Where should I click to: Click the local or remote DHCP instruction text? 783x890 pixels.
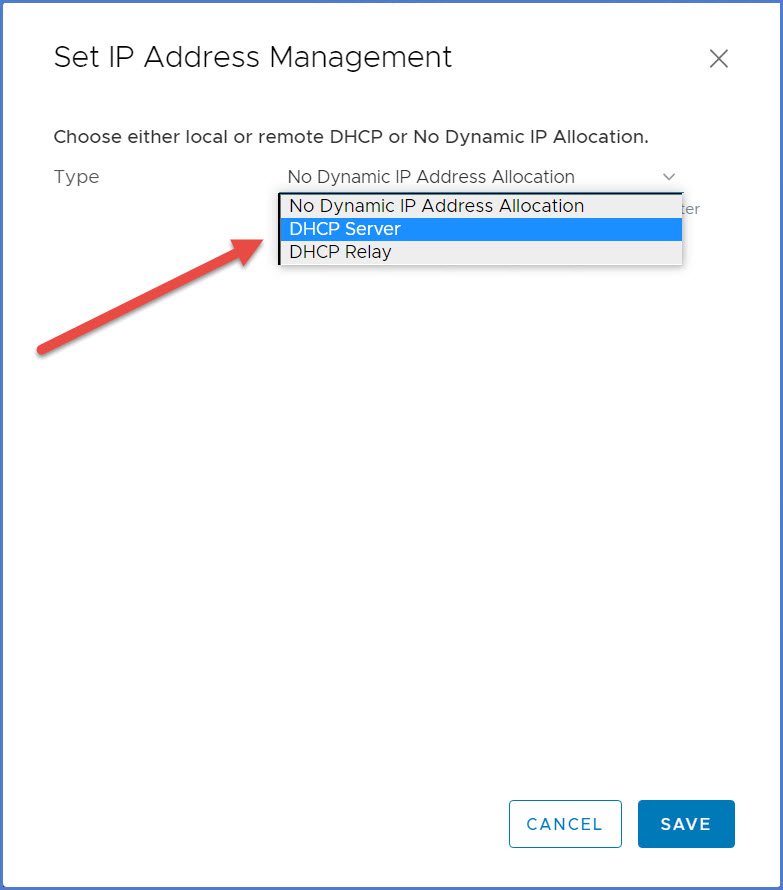[351, 136]
